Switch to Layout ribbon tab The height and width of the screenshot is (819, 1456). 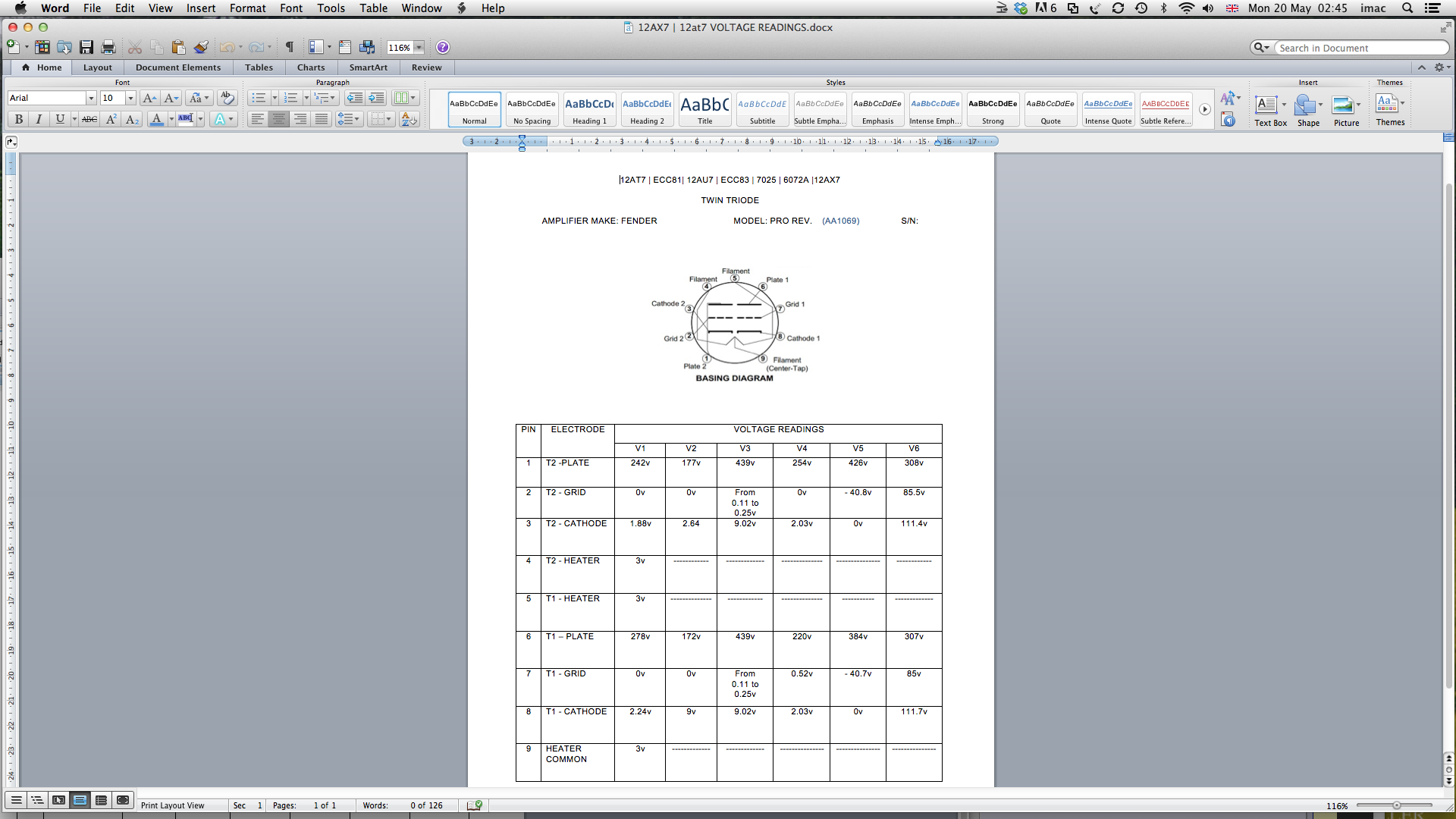point(97,67)
